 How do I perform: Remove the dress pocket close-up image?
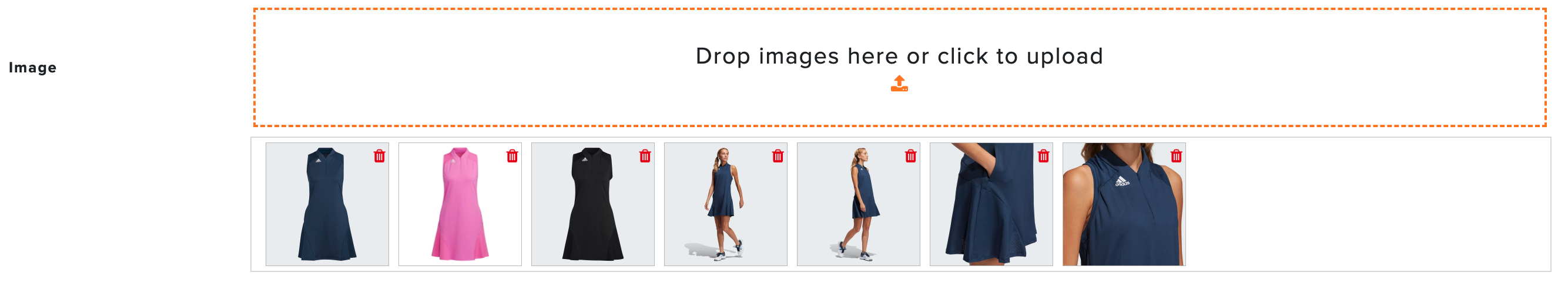click(1043, 156)
